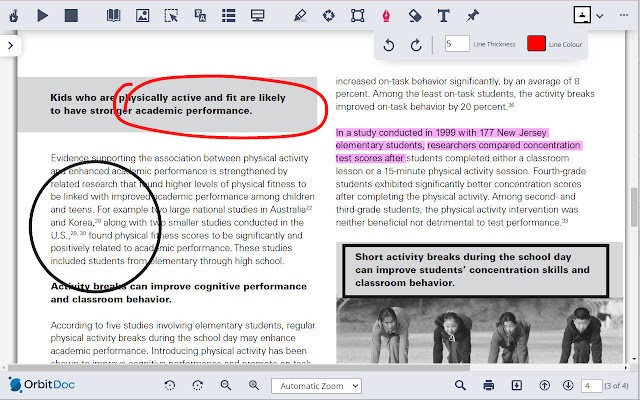Open the picture dictionary image tool
640x400 pixels.
click(143, 16)
